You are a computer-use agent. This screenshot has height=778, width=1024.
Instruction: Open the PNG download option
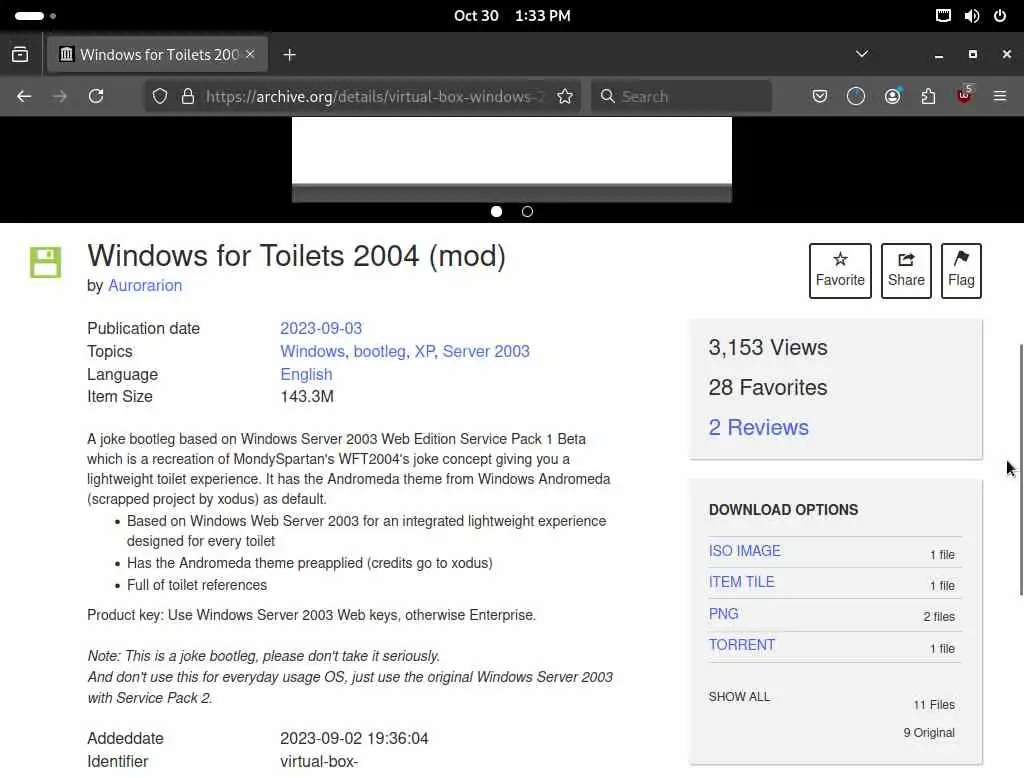click(x=724, y=614)
